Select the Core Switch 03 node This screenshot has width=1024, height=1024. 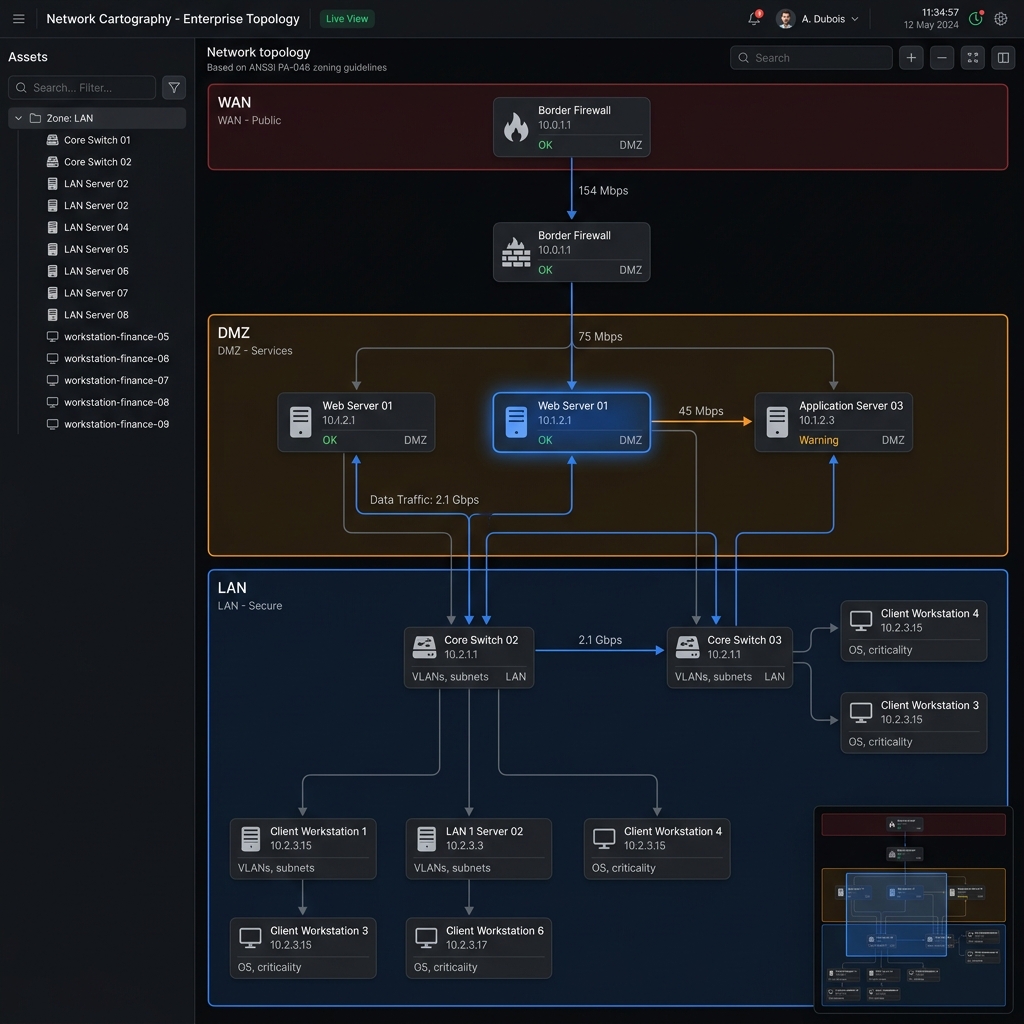click(x=729, y=657)
